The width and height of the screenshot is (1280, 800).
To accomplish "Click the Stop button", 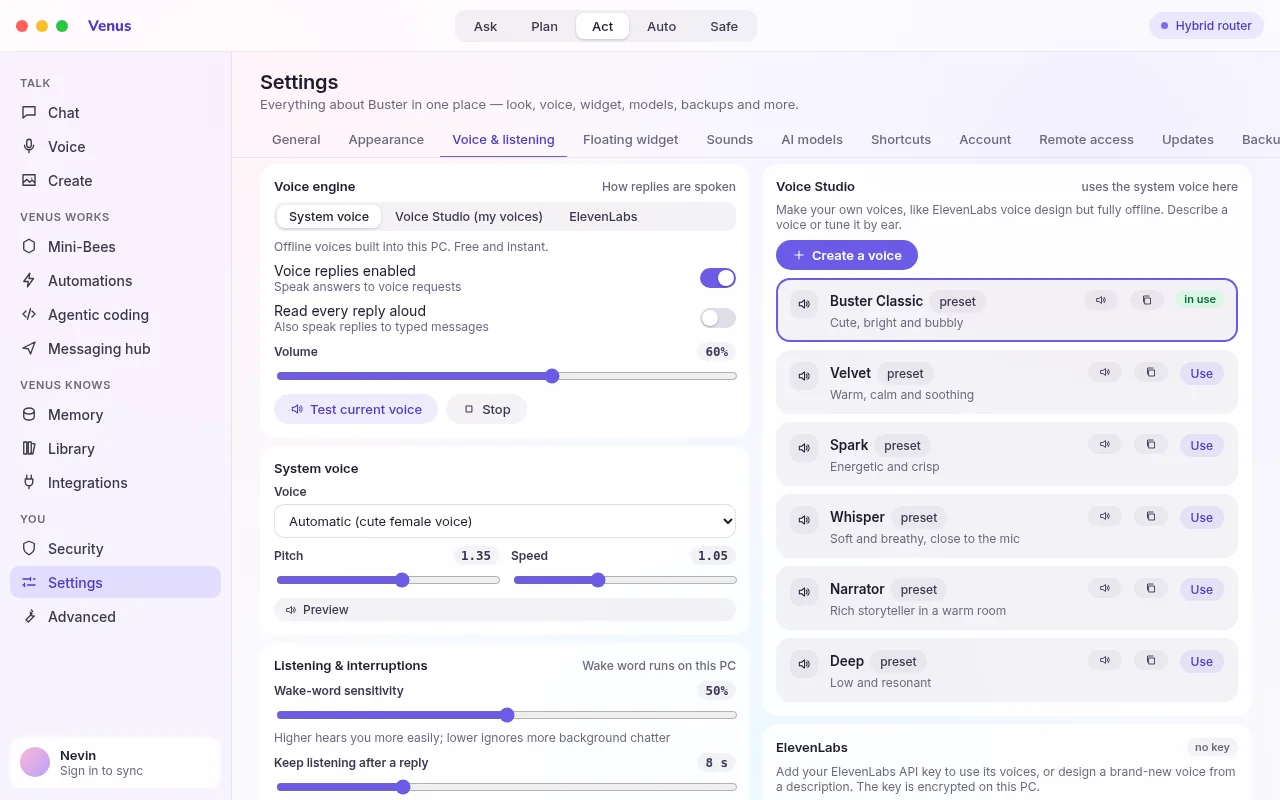I will [x=486, y=409].
